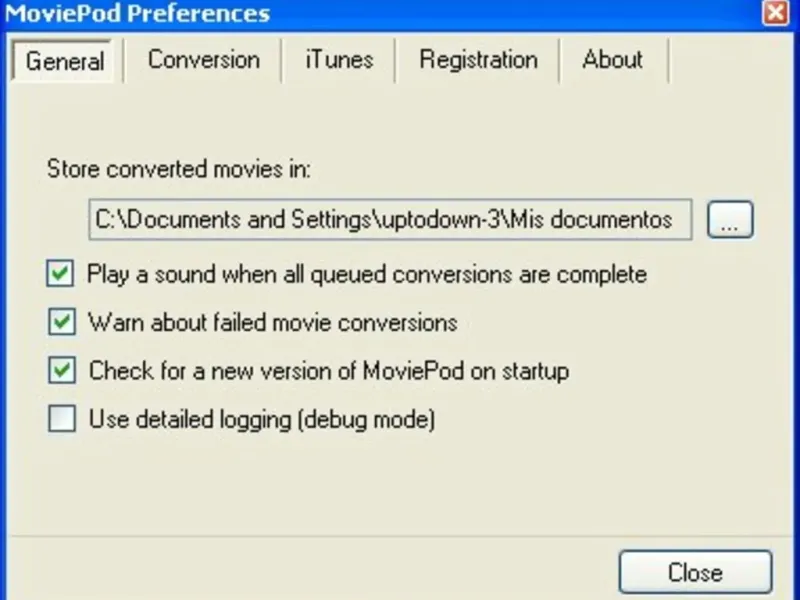
Task: Close the window with the red X
Action: click(x=775, y=12)
